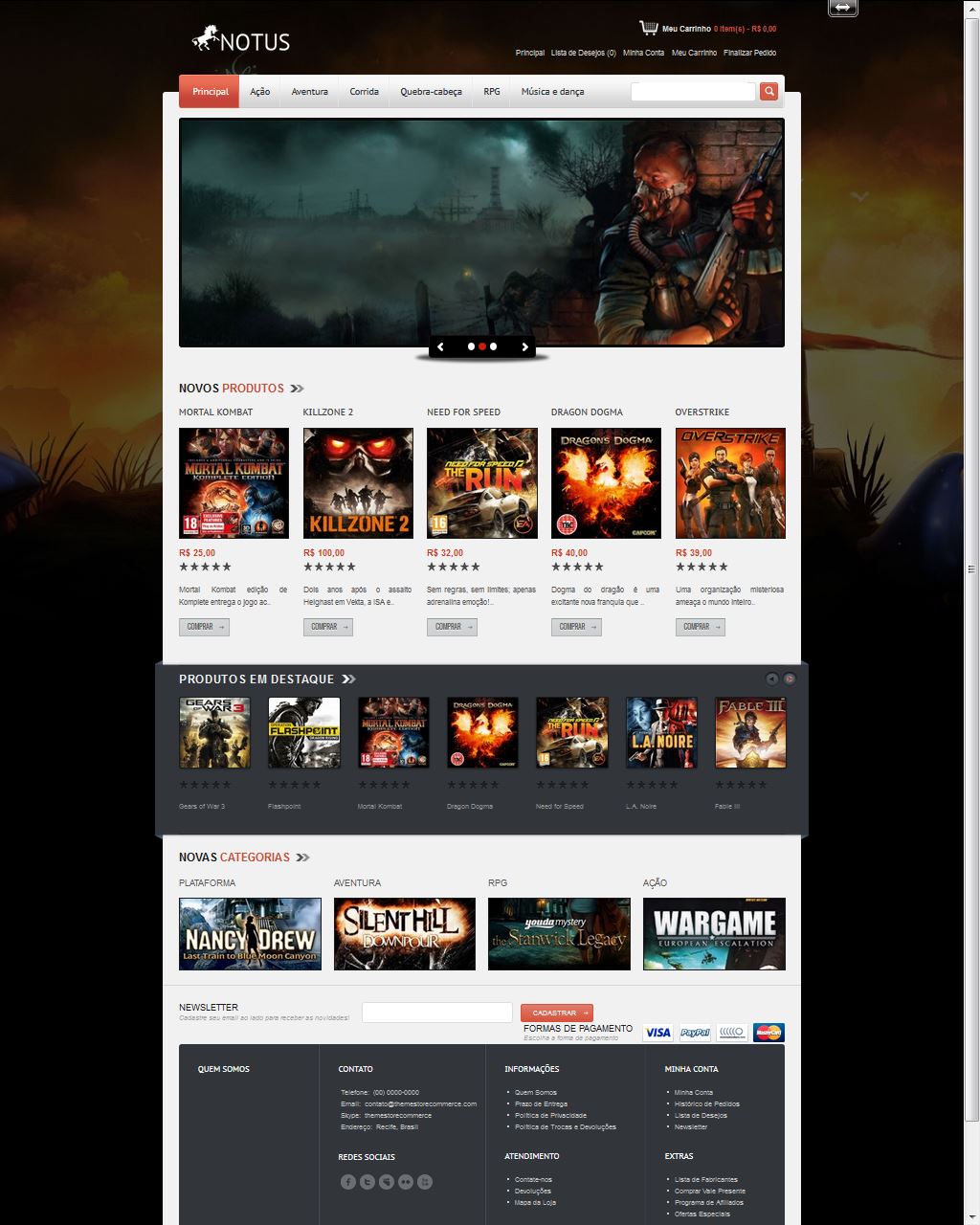
Task: Select a star rating on Mortal Kombat
Action: click(201, 567)
